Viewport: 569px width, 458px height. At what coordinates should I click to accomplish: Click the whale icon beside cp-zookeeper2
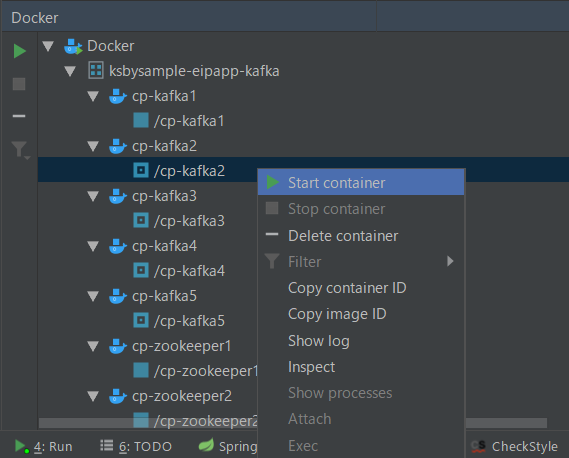tap(118, 396)
